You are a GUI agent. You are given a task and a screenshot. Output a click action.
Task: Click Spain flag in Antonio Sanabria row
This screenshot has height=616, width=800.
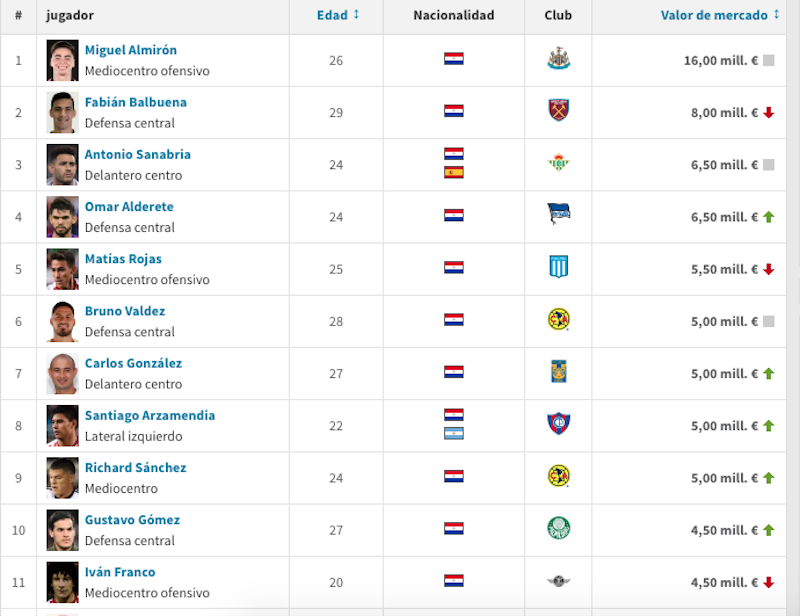click(x=454, y=173)
